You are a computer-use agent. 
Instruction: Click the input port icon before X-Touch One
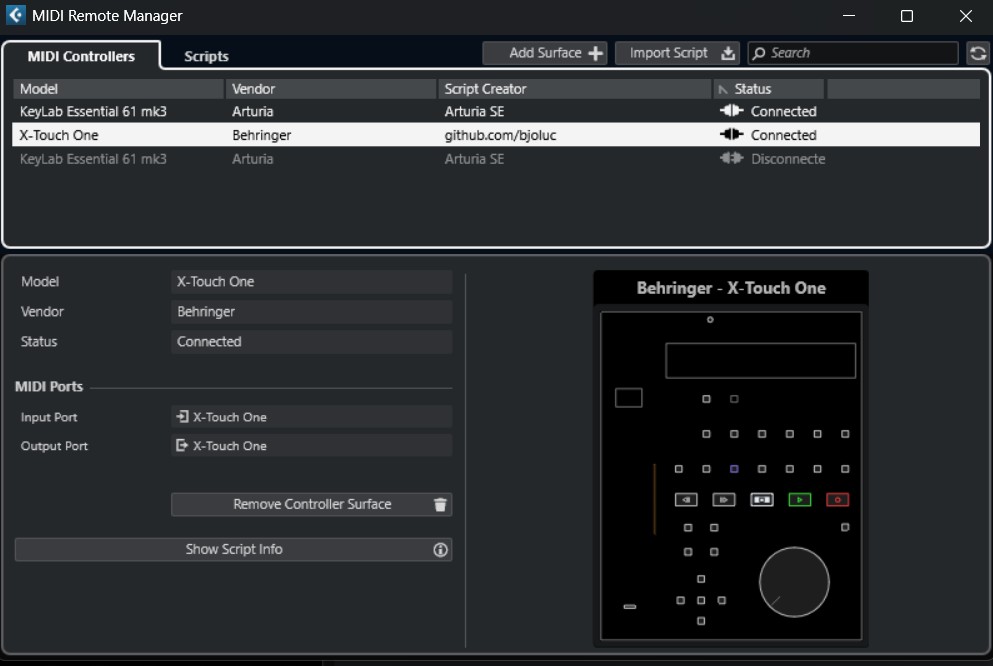pos(182,417)
